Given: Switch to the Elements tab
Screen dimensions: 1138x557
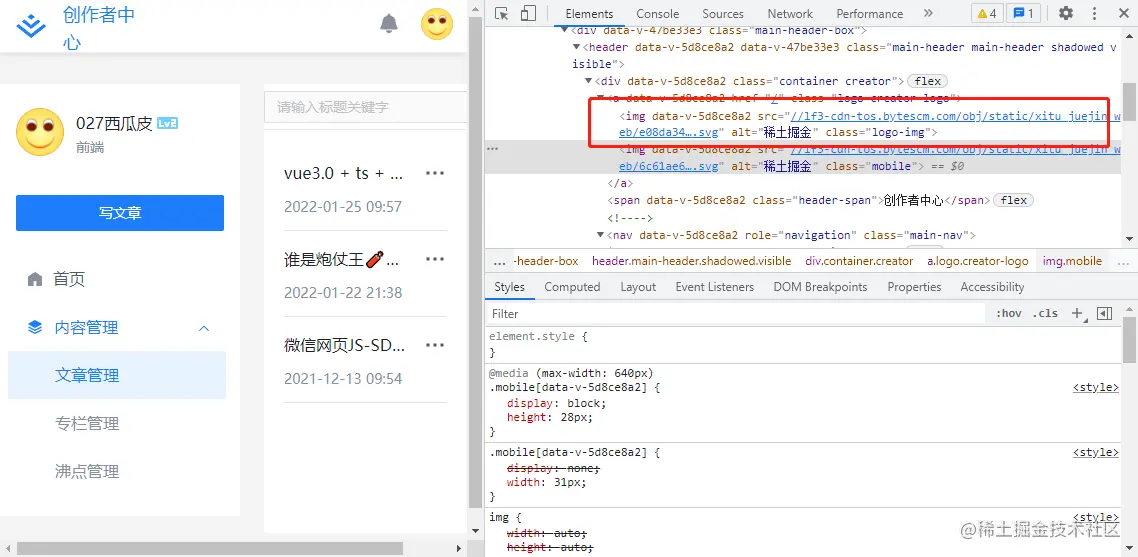Looking at the screenshot, I should coord(589,14).
